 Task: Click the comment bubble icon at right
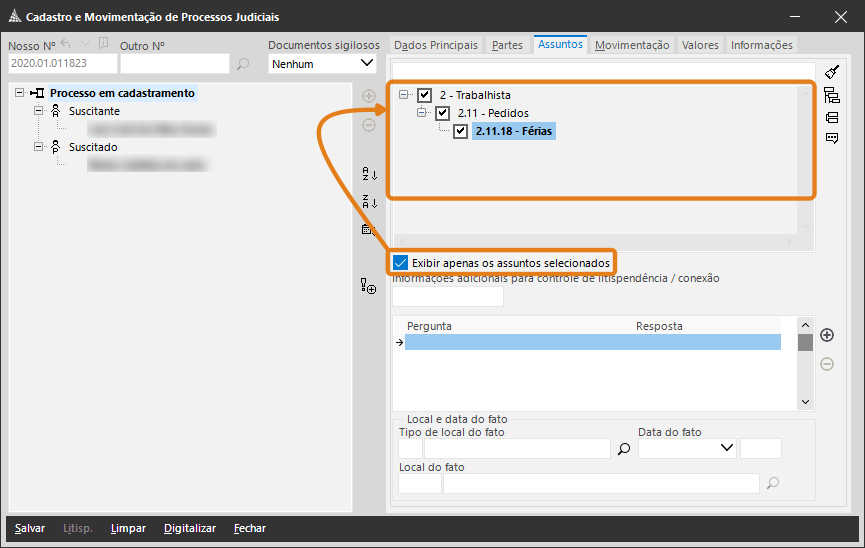coord(832,139)
